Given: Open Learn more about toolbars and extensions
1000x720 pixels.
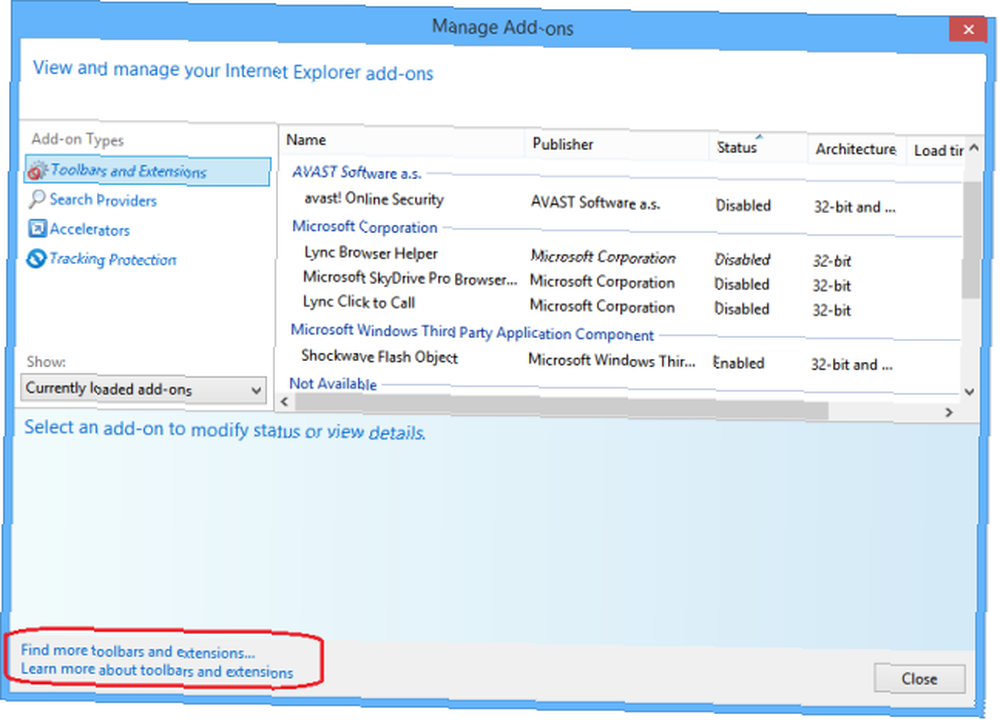Looking at the screenshot, I should point(157,670).
